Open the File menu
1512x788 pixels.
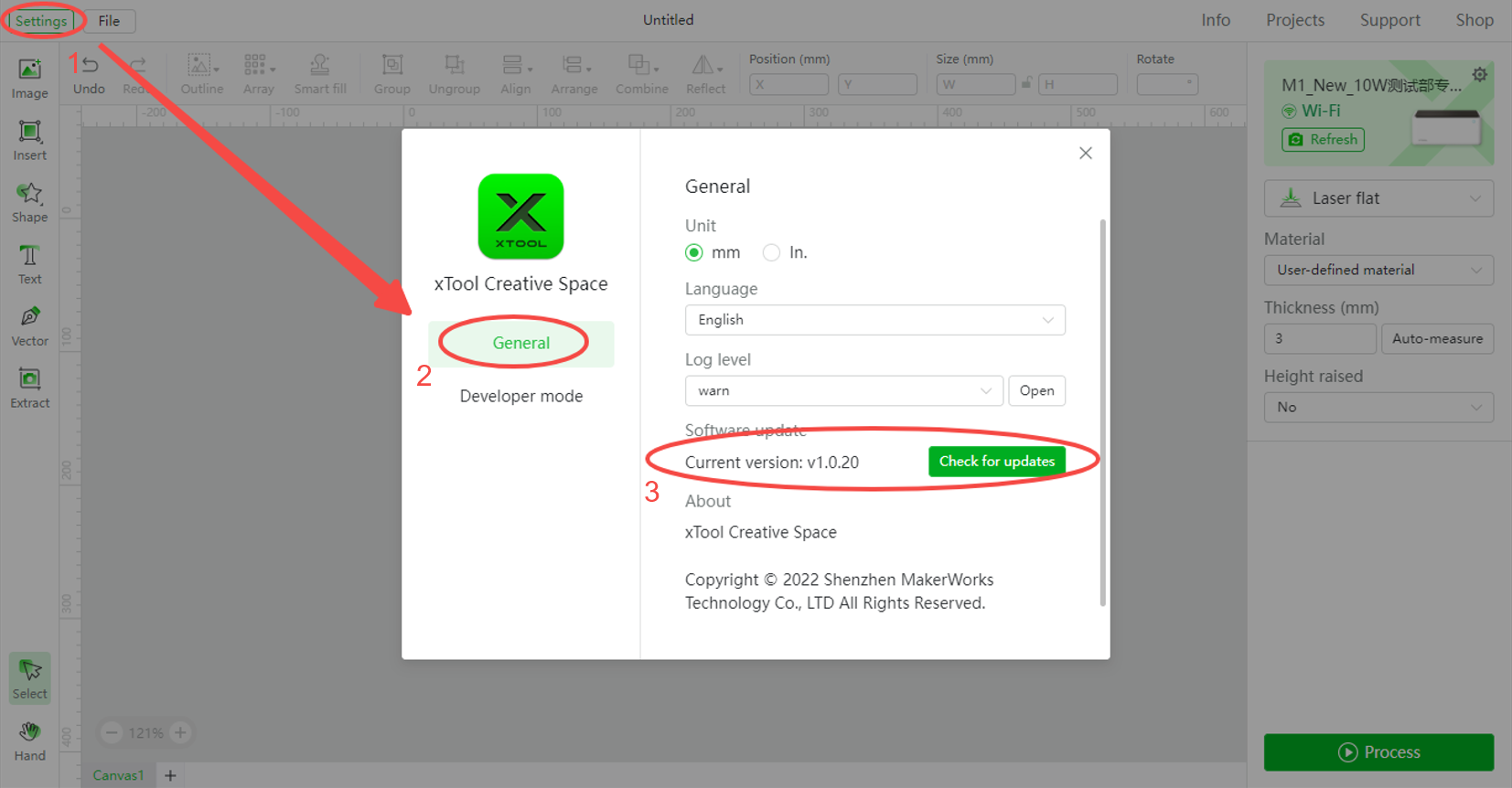[109, 21]
